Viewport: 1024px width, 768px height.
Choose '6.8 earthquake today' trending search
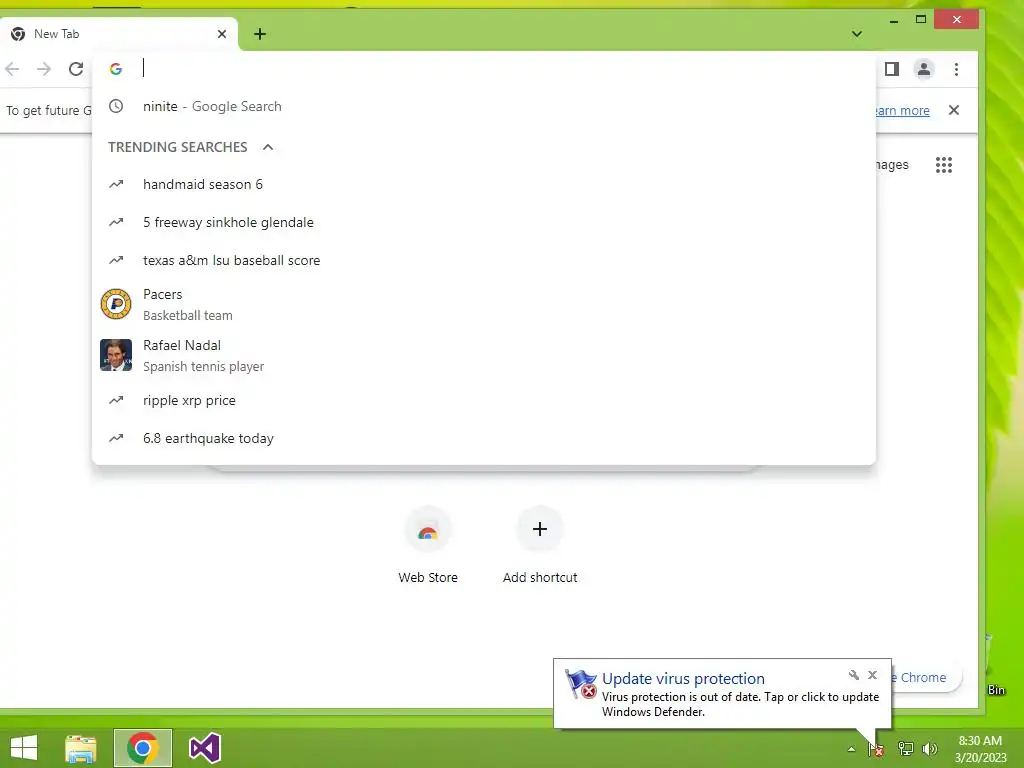(x=484, y=438)
